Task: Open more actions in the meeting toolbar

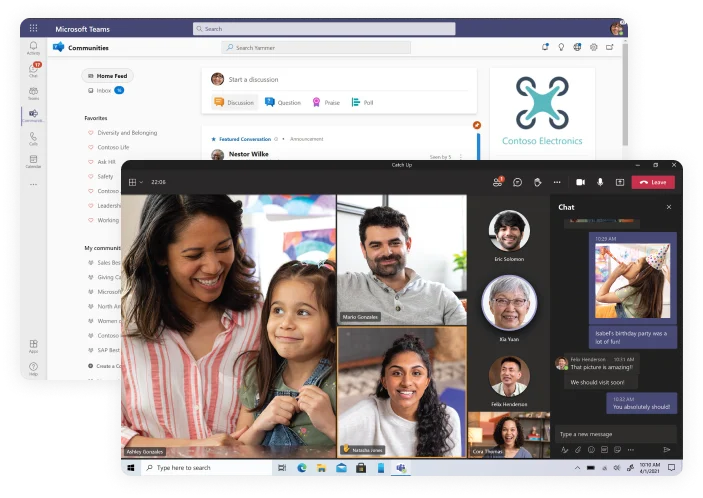Action: click(x=557, y=182)
